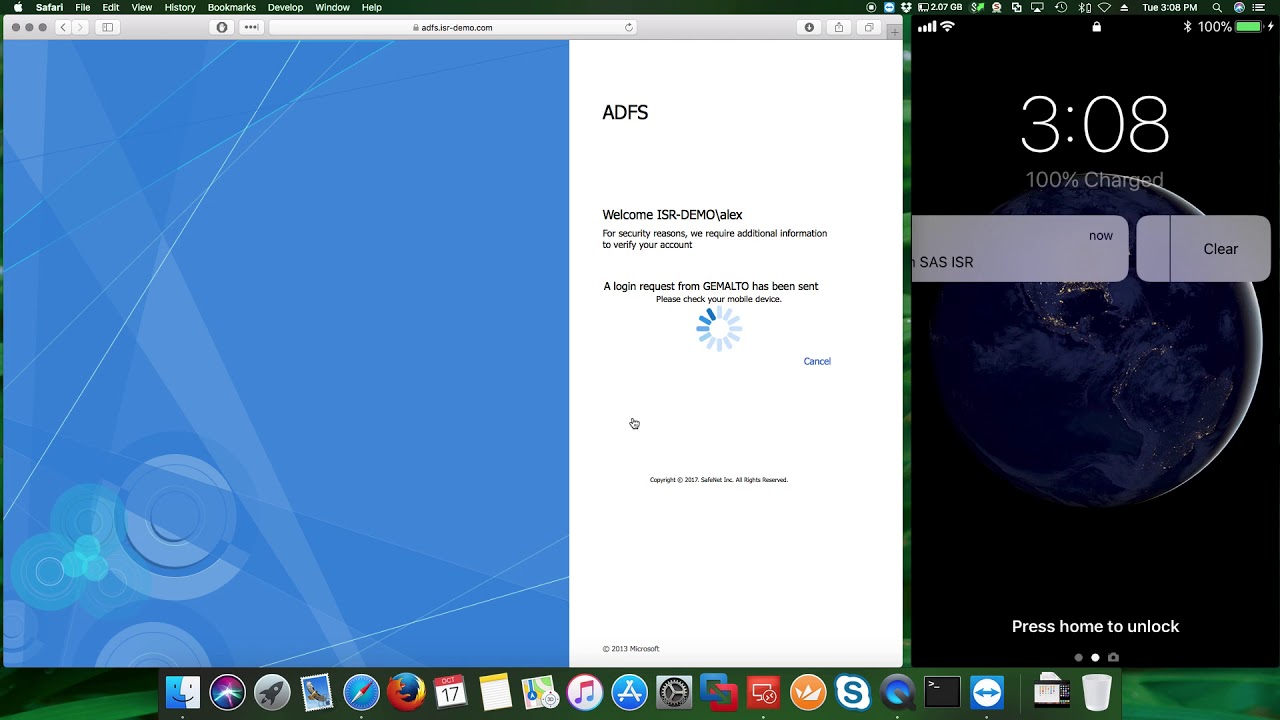Launch Skype from the dock
This screenshot has width=1280, height=720.
click(853, 692)
